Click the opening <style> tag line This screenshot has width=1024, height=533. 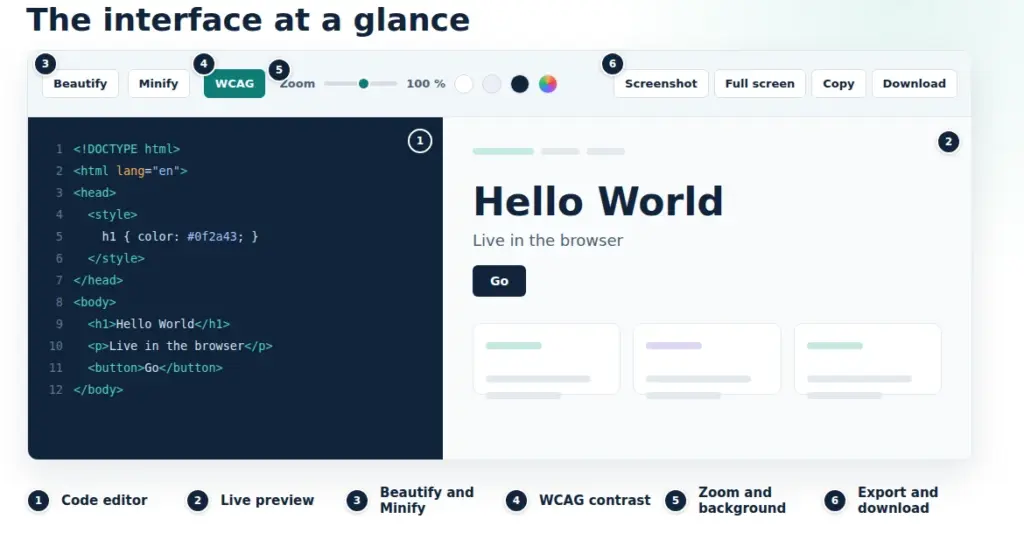[112, 215]
